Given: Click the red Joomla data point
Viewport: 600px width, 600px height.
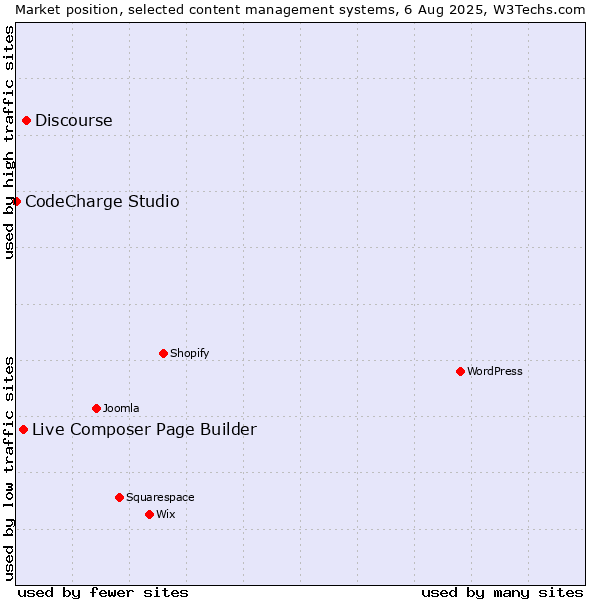Looking at the screenshot, I should pos(96,408).
